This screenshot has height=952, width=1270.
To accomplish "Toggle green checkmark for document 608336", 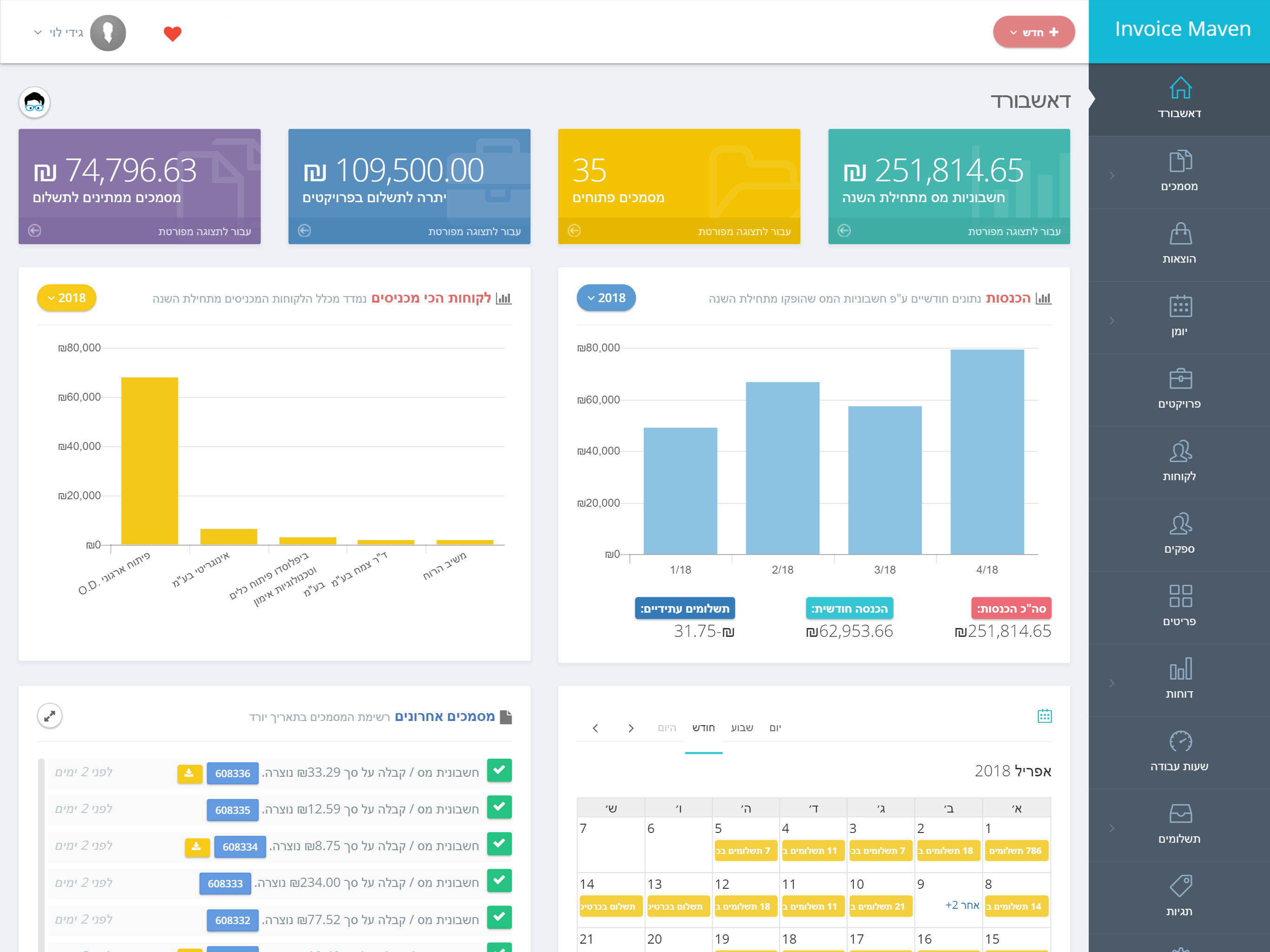I will coord(499,771).
